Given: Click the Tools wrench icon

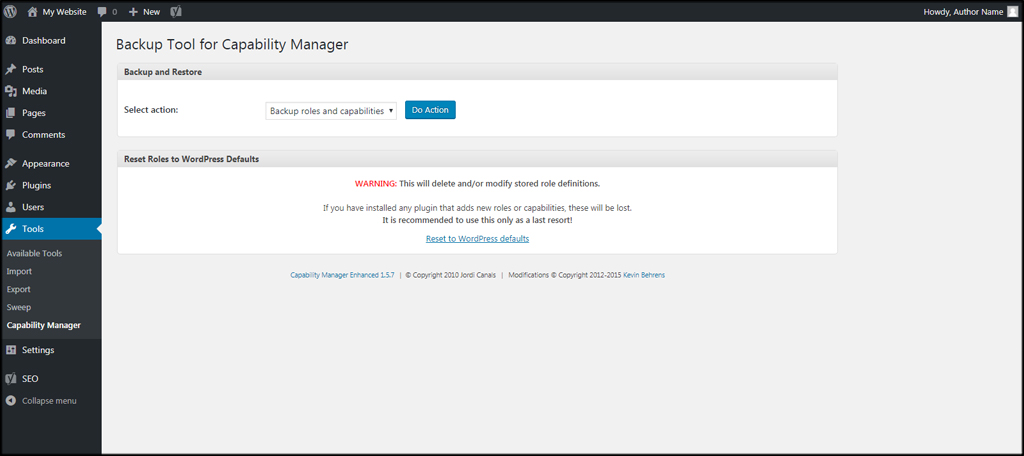Looking at the screenshot, I should pyautogui.click(x=10, y=229).
